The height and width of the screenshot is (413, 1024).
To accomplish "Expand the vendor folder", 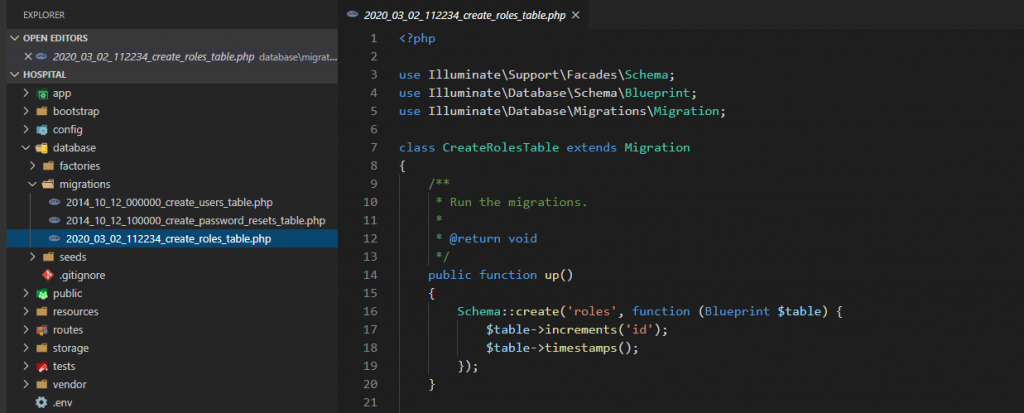I will 26,384.
